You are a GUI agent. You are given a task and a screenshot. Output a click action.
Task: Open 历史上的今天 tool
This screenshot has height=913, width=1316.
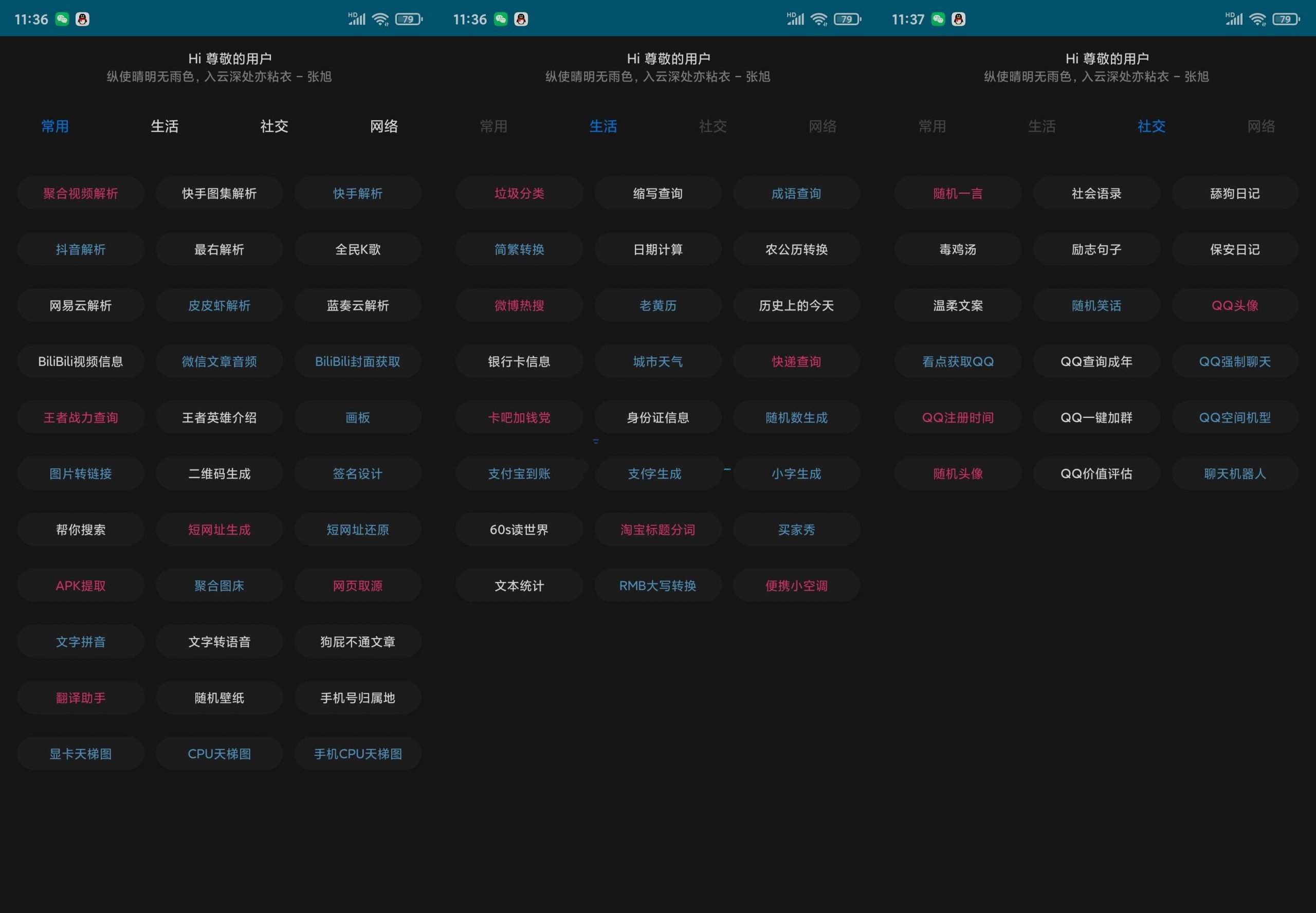797,305
